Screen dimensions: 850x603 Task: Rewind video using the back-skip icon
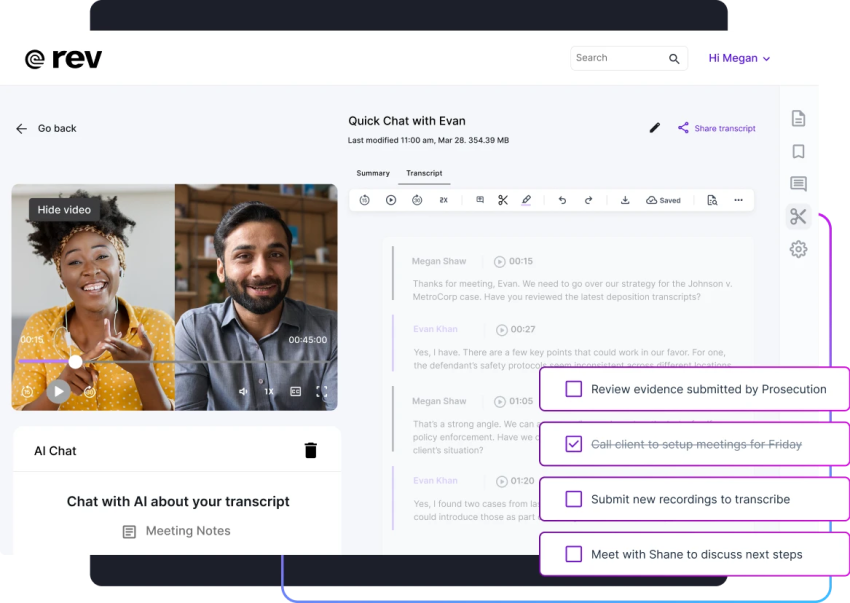(27, 391)
